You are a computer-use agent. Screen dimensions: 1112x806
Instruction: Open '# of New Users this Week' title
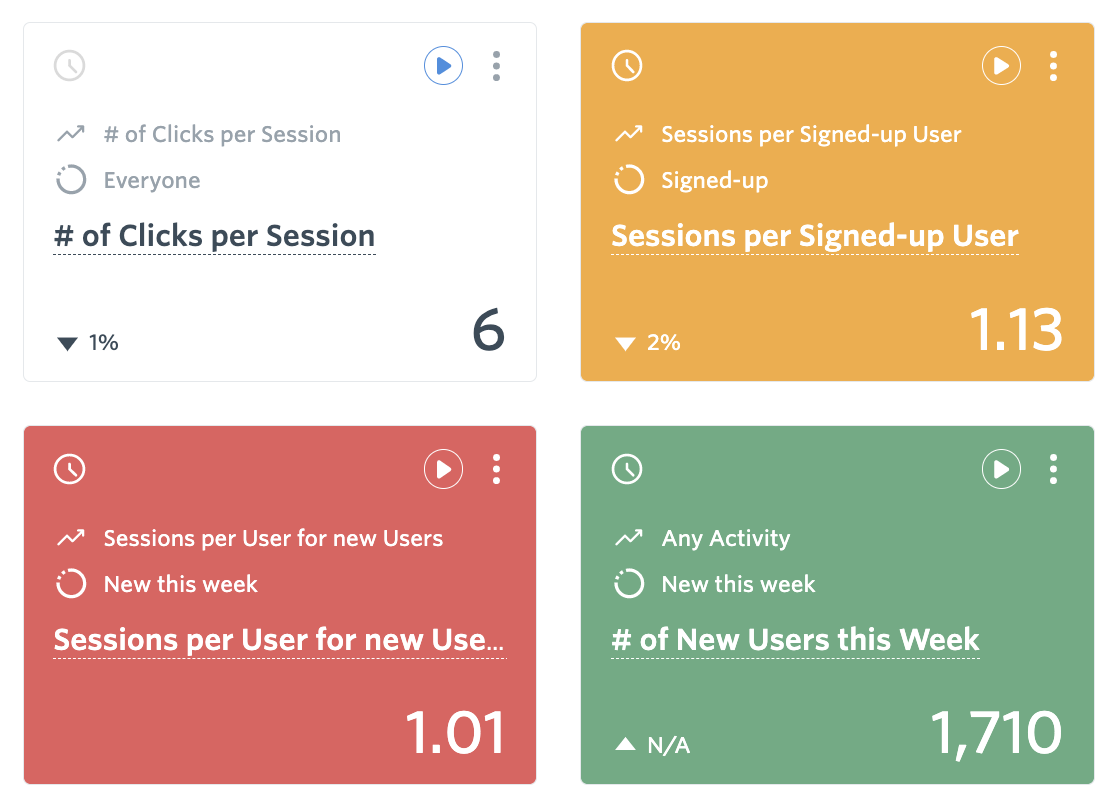pyautogui.click(x=795, y=640)
